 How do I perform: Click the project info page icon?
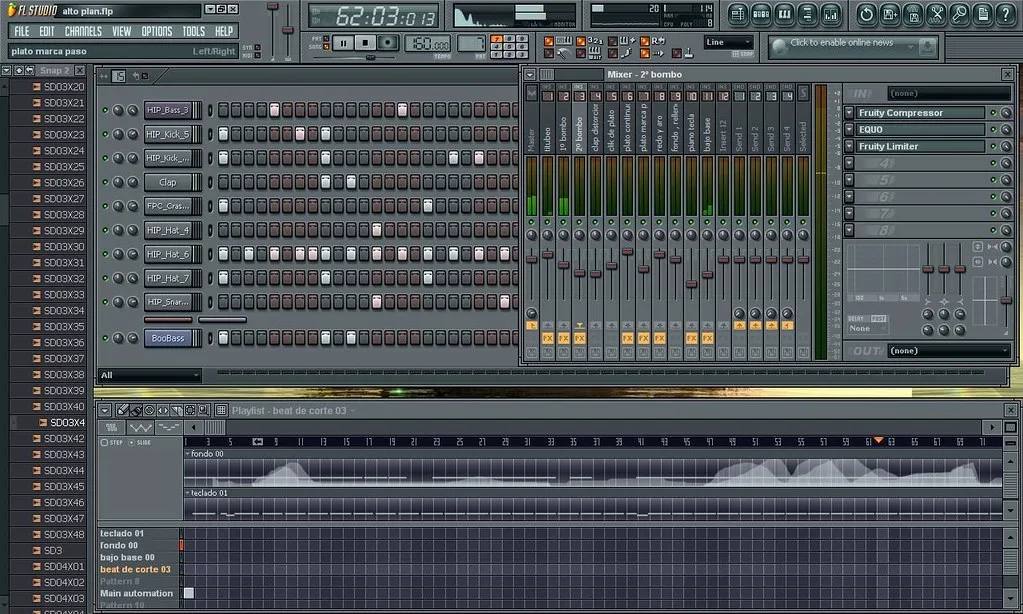coord(983,14)
